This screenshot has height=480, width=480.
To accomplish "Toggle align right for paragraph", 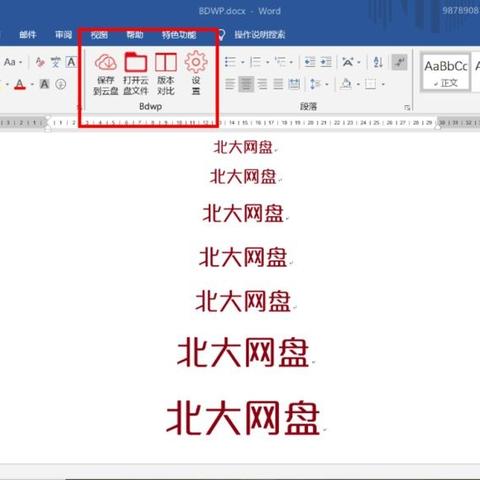I will tap(262, 84).
